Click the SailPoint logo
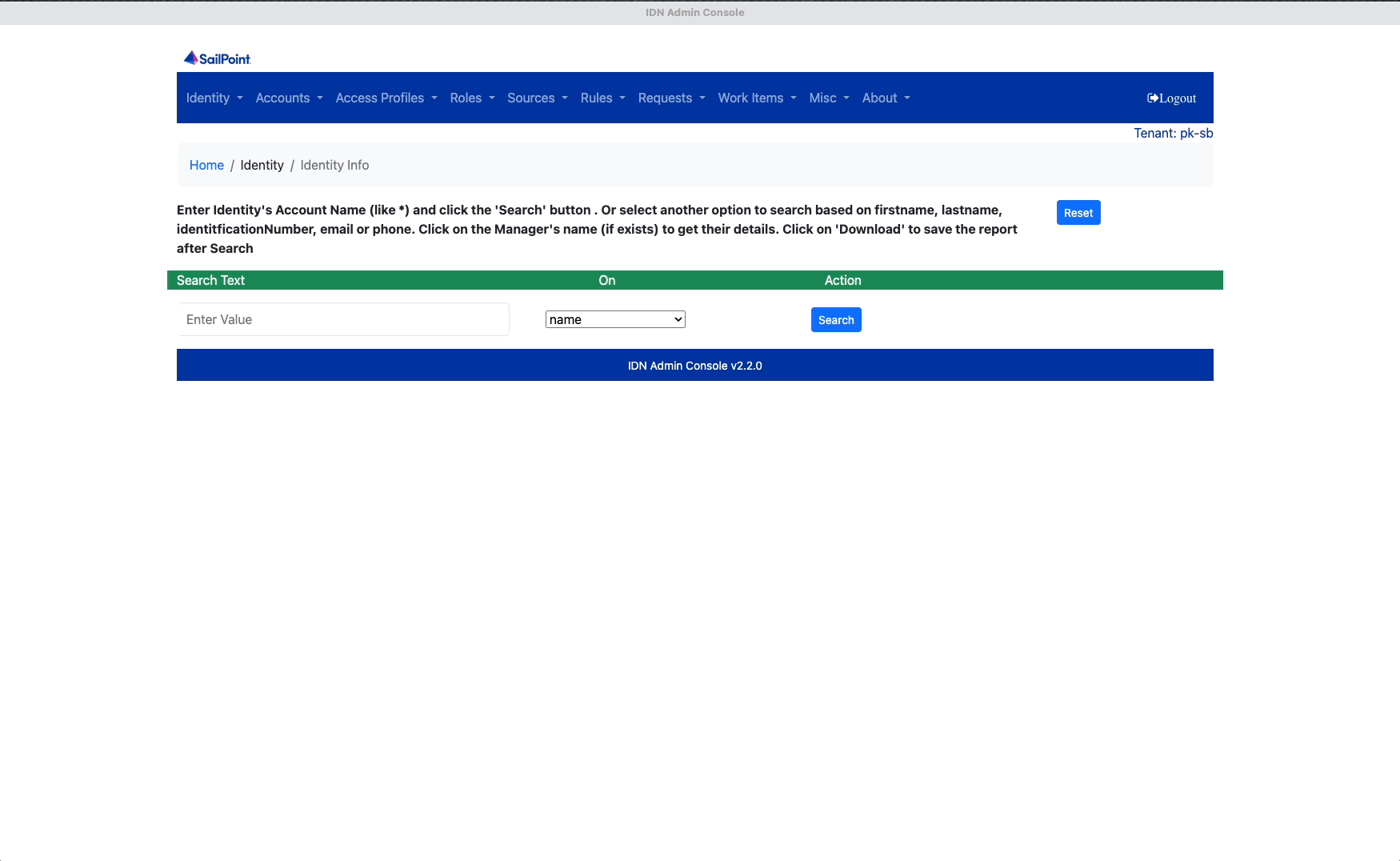Screen dimensions: 1400x861 pos(217,58)
